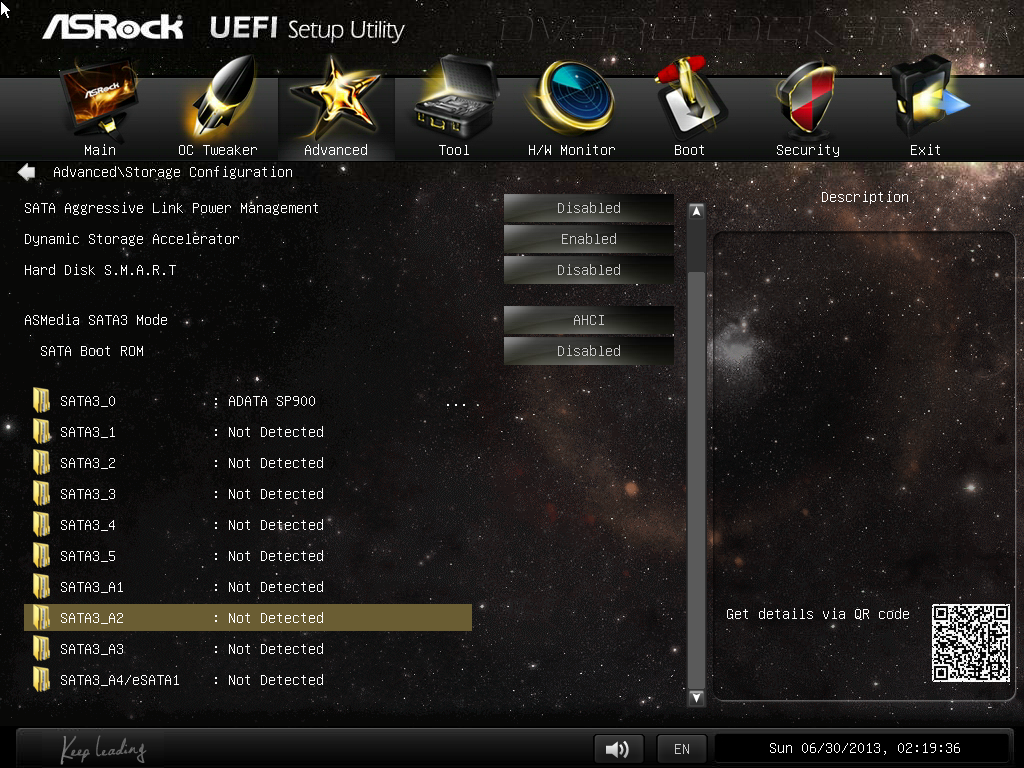The width and height of the screenshot is (1024, 768).
Task: Click the Advanced star icon
Action: coord(335,98)
